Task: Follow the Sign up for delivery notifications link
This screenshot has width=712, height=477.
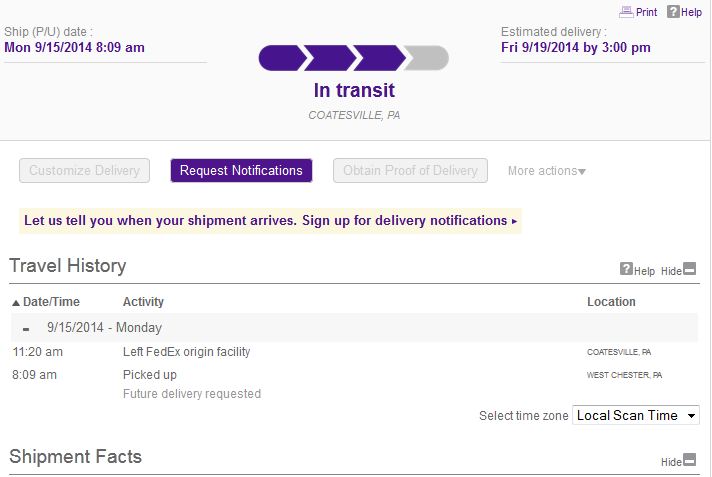Action: 409,220
